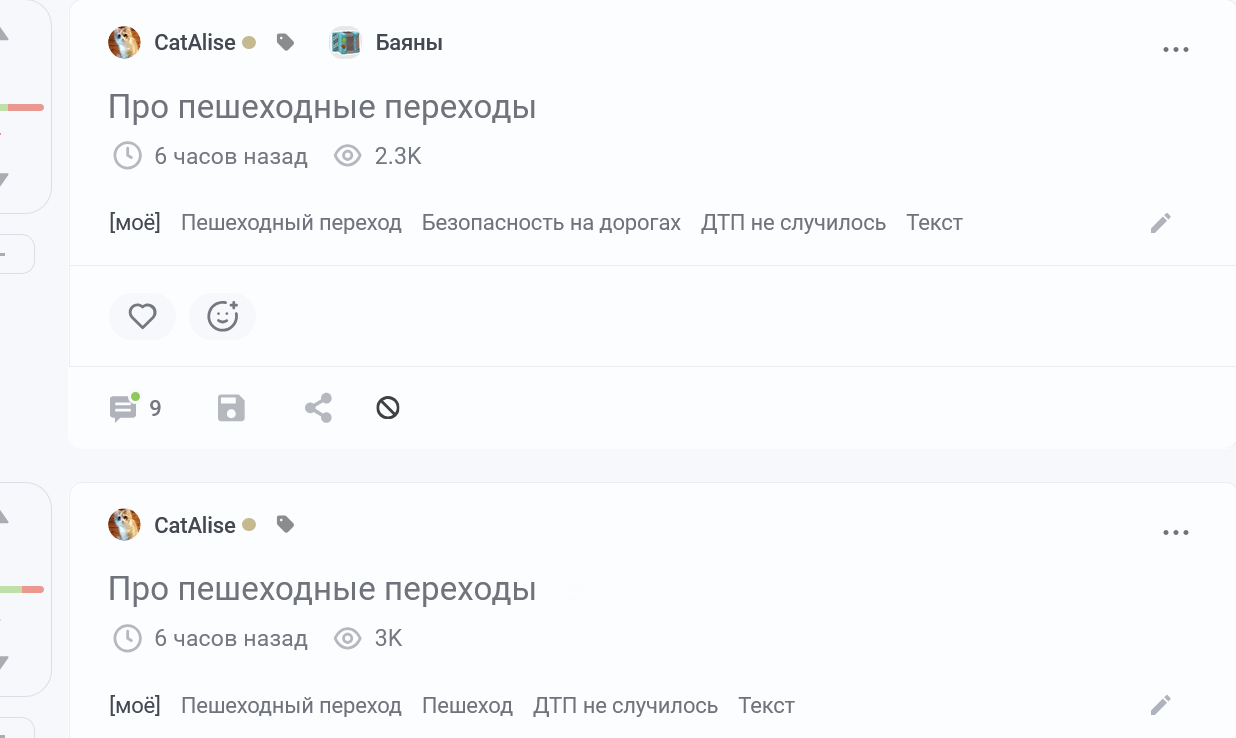Click the tag icon next to CatAlise in the second post
Viewport: 1236px width, 738px height.
click(285, 524)
